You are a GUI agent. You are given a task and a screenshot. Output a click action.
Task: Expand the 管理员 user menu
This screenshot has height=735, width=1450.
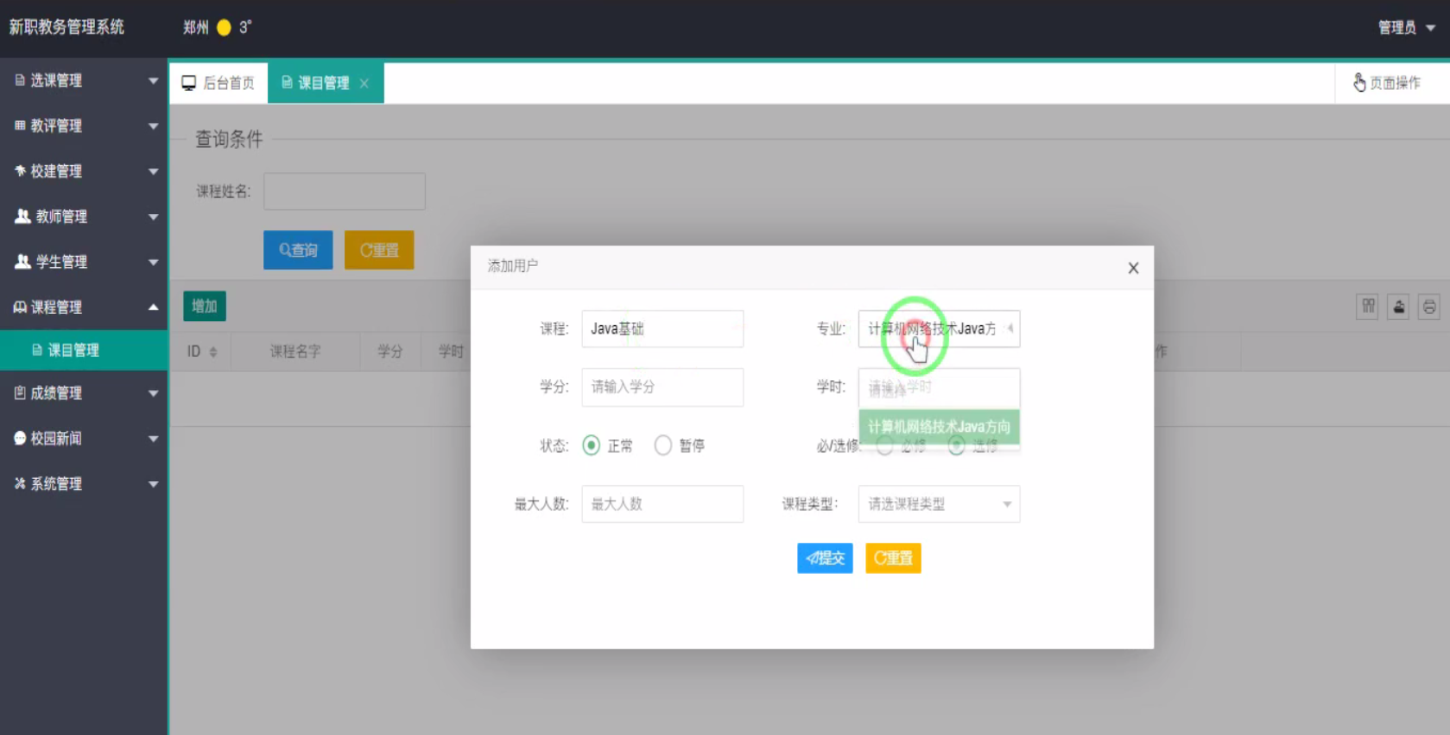(x=1406, y=28)
